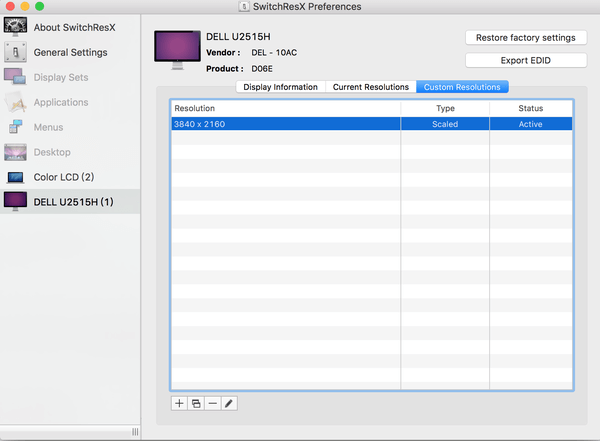Select the DELL U2515H (1) label
Image resolution: width=600 pixels, height=441 pixels.
(73, 202)
